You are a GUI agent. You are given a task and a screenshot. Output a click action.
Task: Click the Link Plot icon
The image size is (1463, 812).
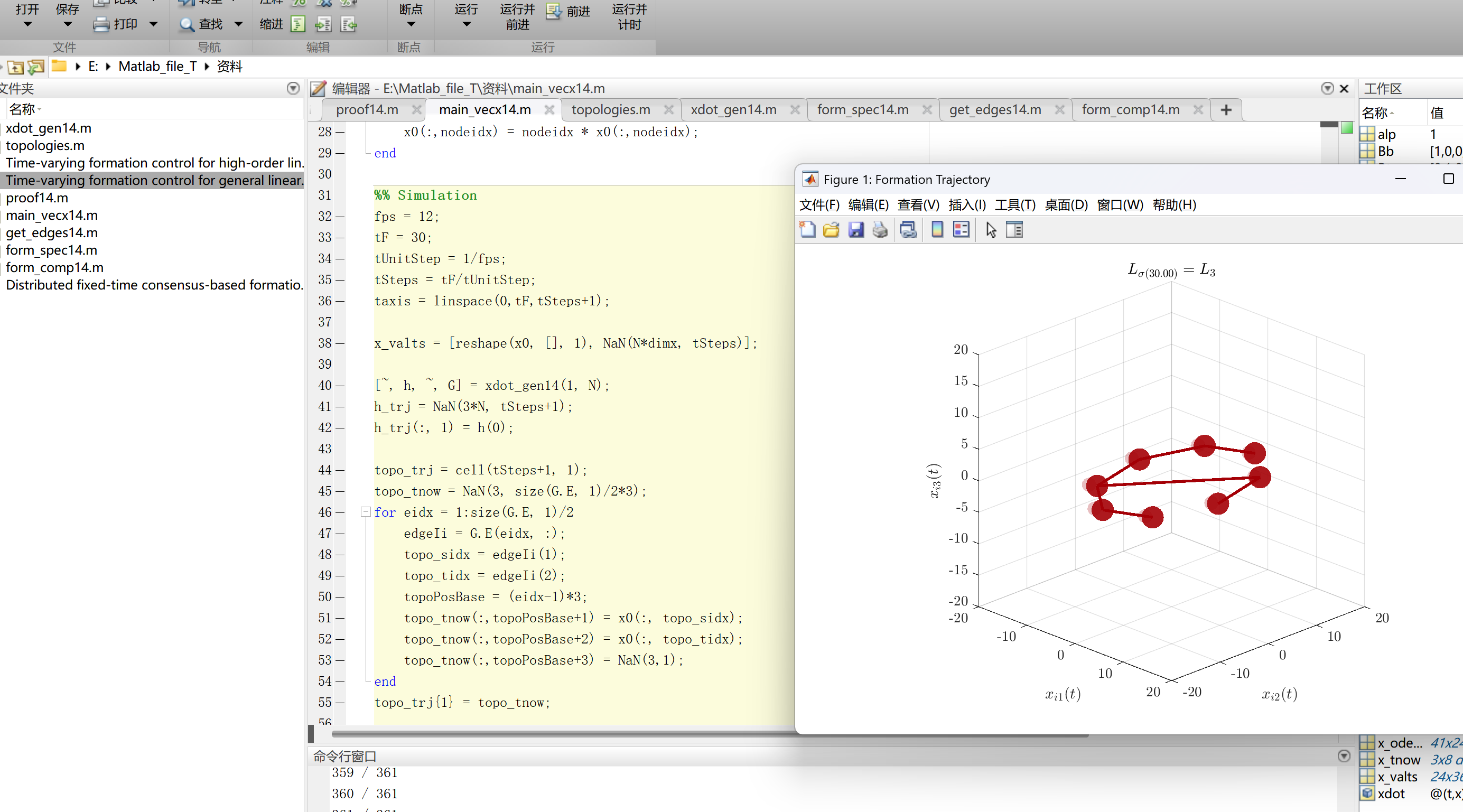[908, 230]
